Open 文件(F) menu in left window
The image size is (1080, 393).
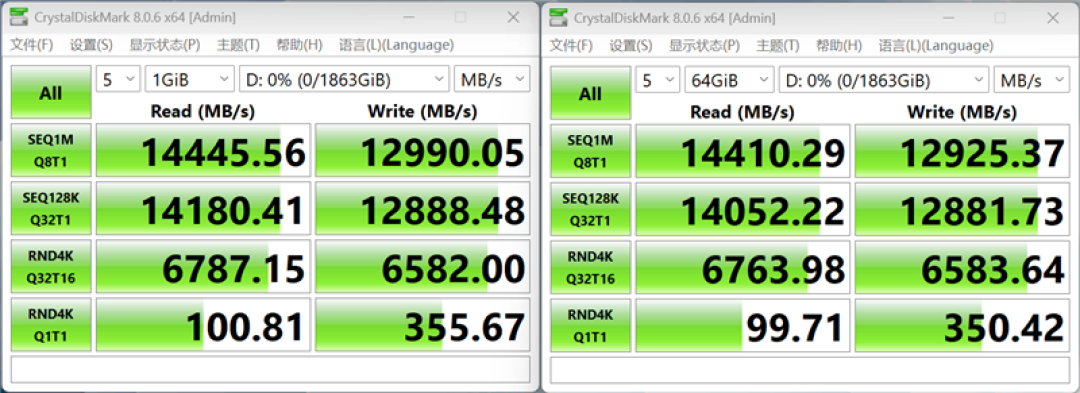click(x=32, y=45)
